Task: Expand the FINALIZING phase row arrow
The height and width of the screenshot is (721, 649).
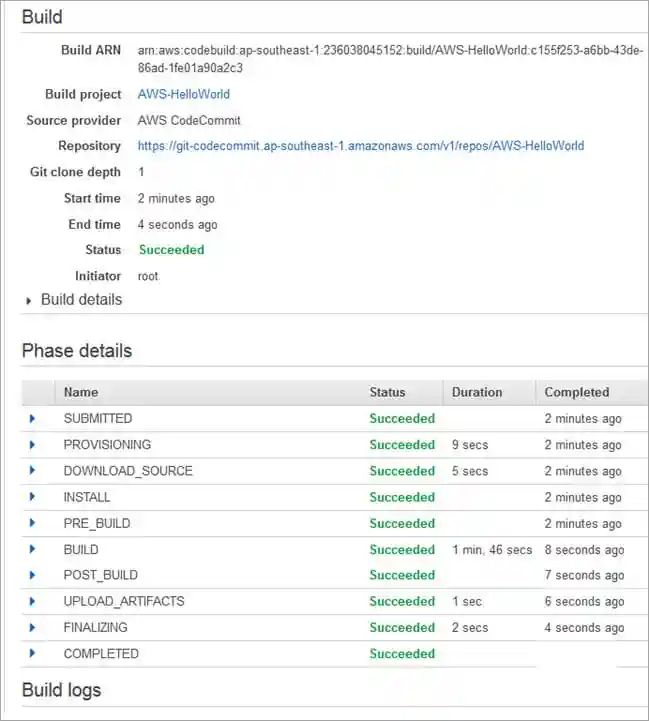Action: [x=33, y=627]
